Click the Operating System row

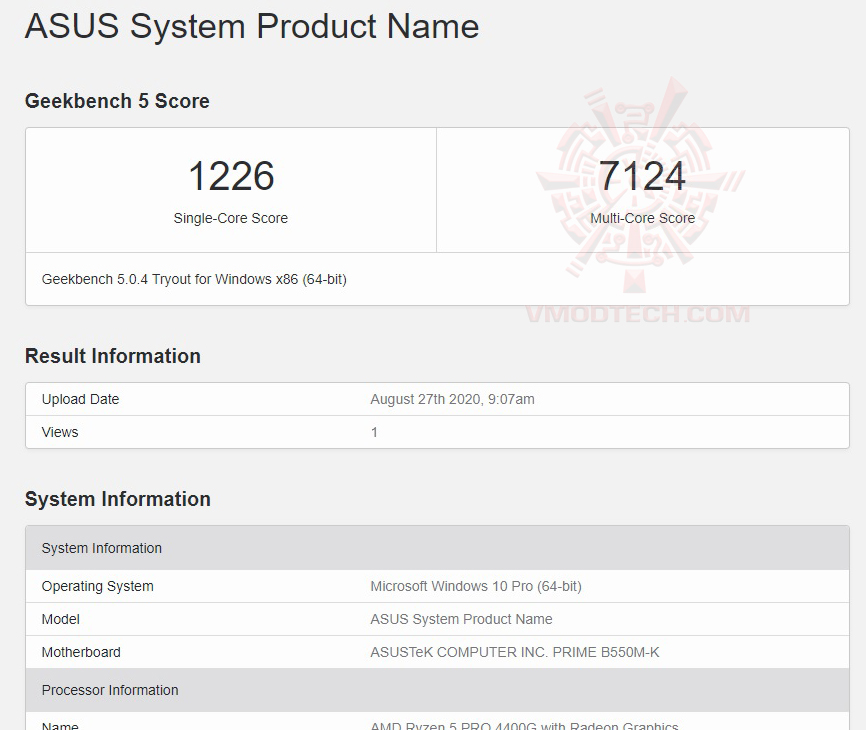(x=433, y=586)
